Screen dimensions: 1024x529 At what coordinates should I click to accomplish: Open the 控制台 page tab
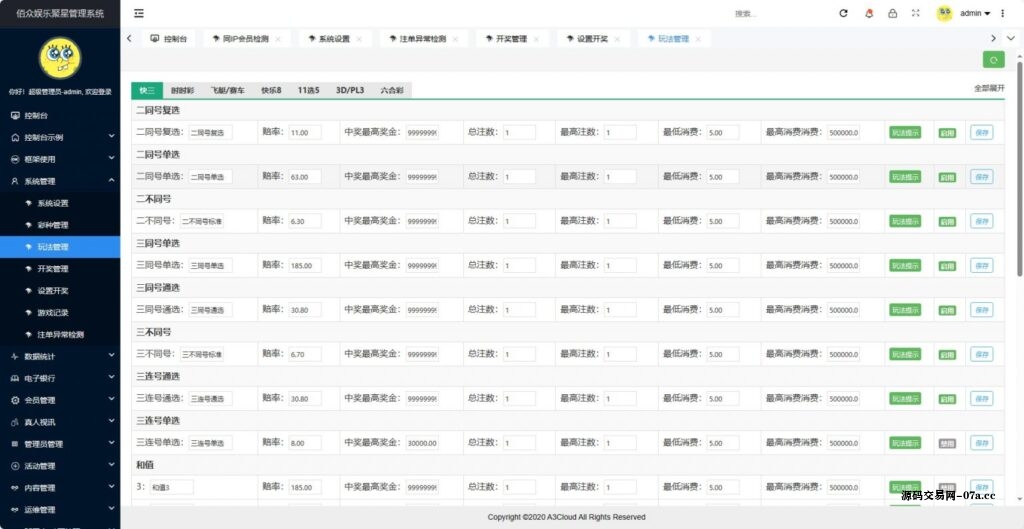168,39
